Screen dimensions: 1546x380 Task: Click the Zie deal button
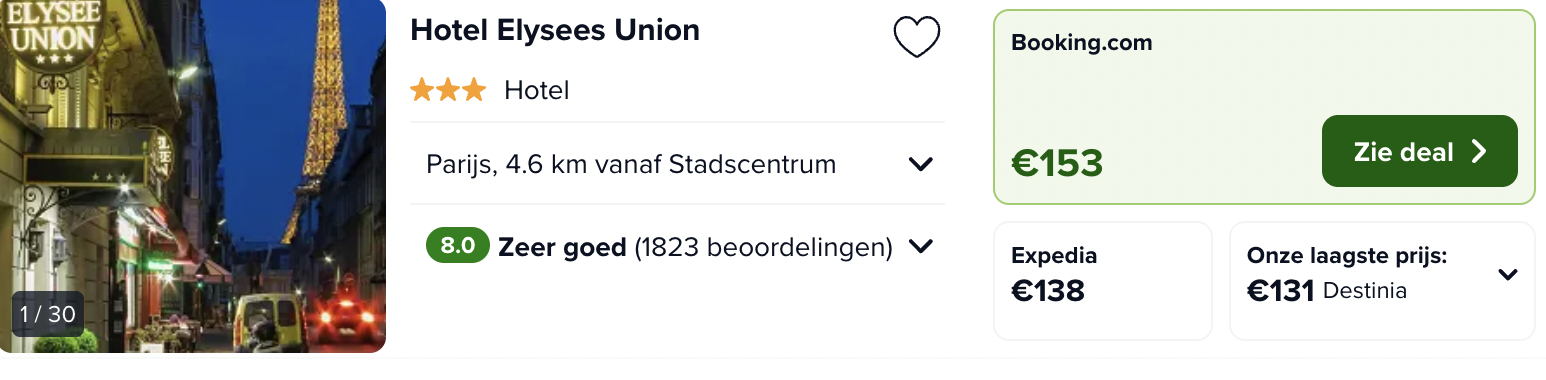click(1420, 151)
